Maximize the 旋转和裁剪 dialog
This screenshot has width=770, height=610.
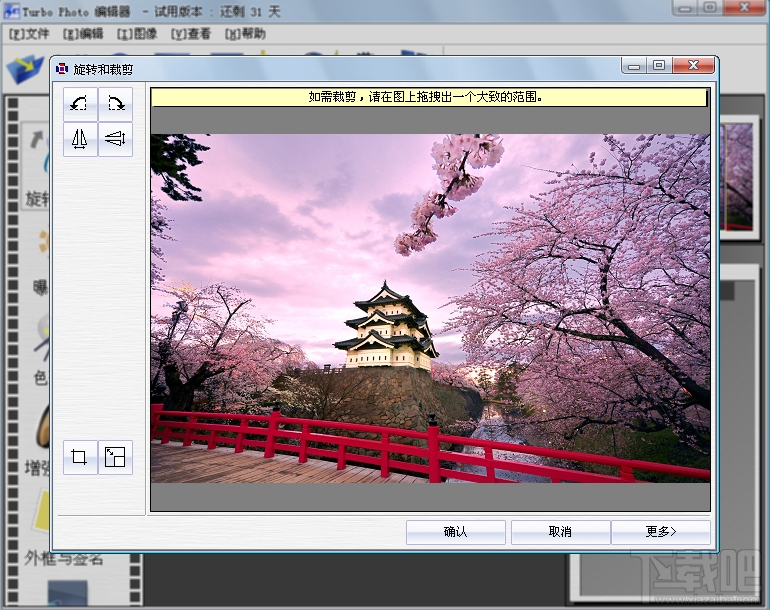[x=660, y=66]
